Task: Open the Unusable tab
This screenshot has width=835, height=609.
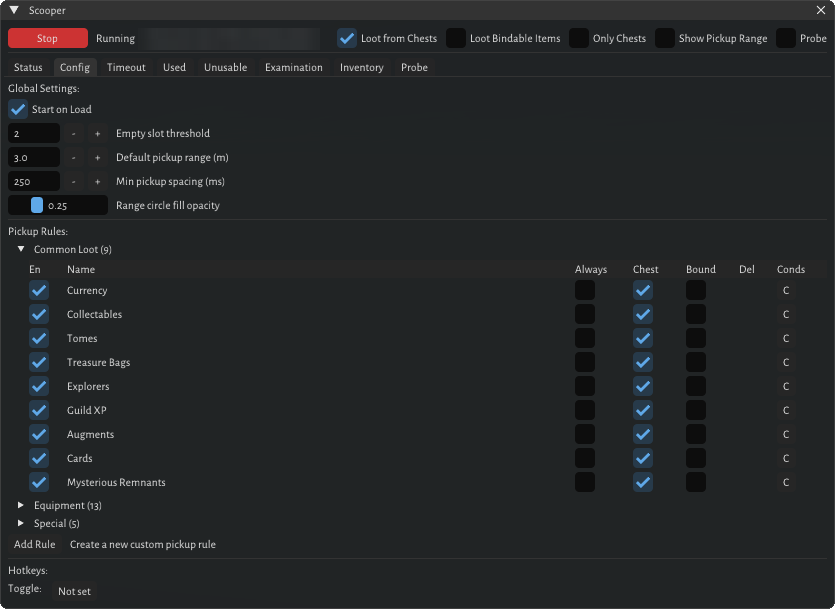Action: click(225, 67)
